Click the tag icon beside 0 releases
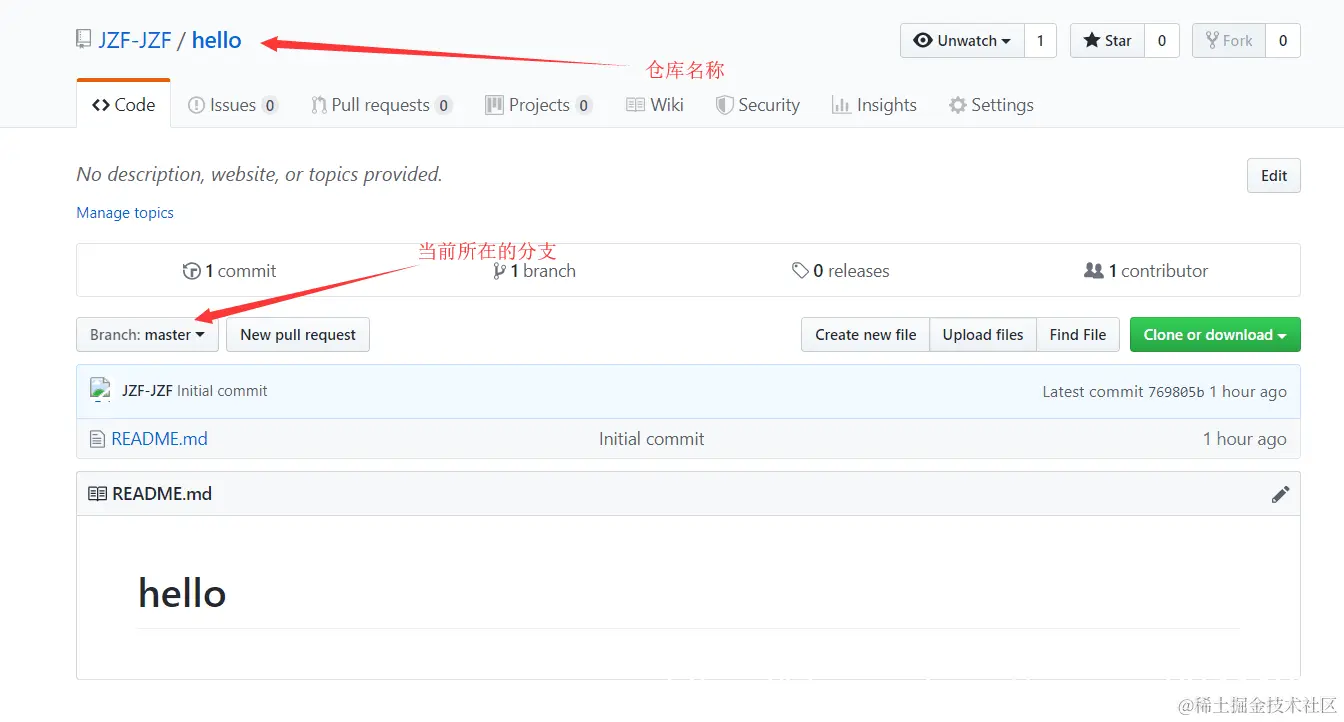The height and width of the screenshot is (722, 1344). [800, 271]
